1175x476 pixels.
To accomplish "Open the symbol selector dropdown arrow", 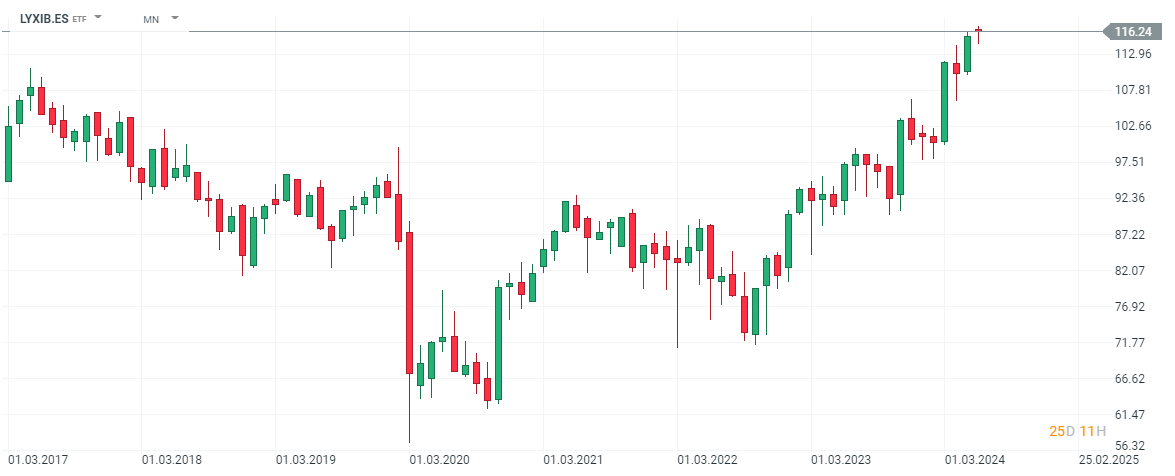I will click(x=98, y=18).
